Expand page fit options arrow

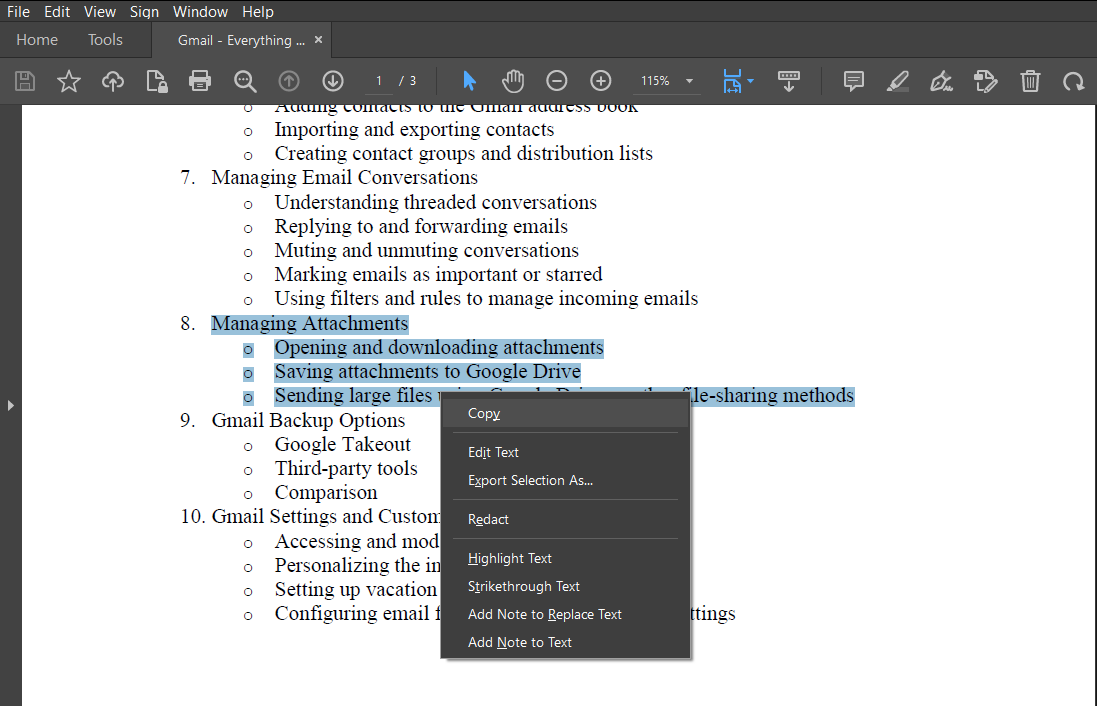click(x=751, y=81)
